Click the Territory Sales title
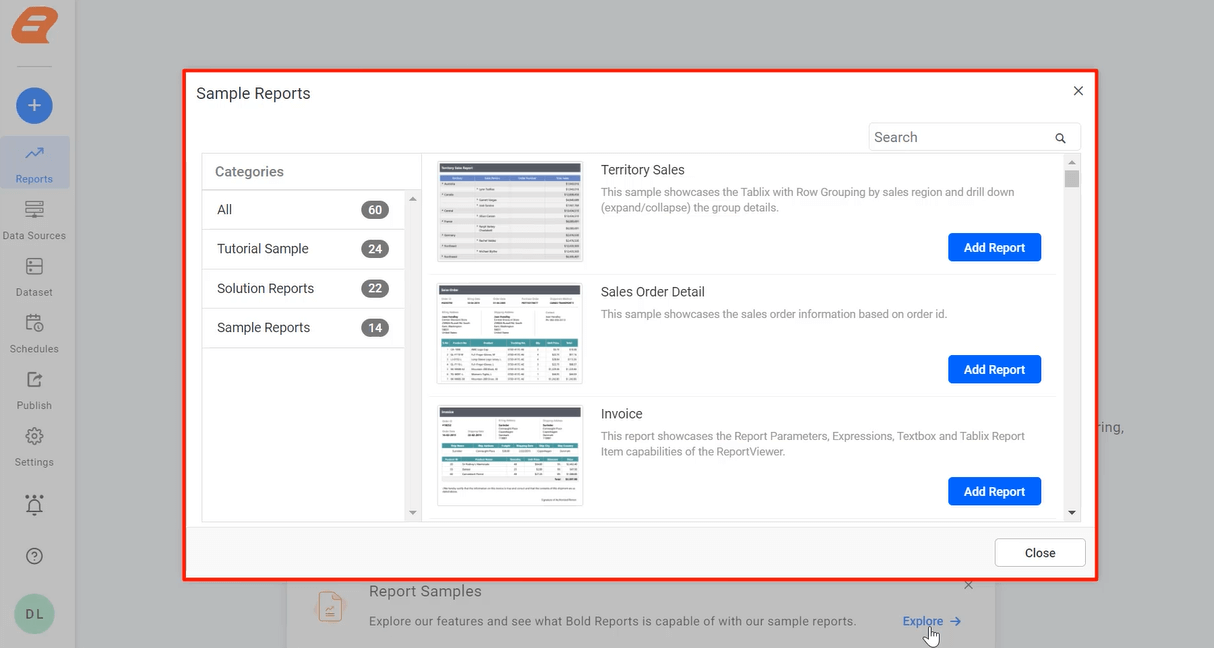Image resolution: width=1214 pixels, height=648 pixels. pos(643,170)
